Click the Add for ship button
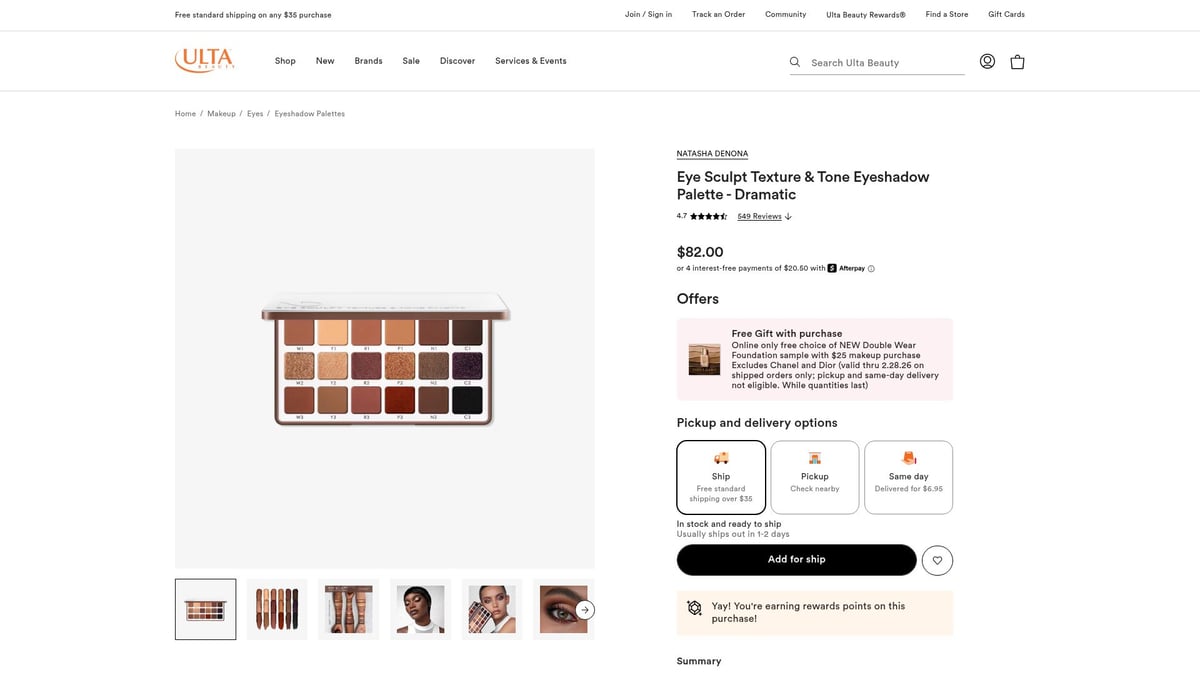The height and width of the screenshot is (675, 1200). [x=796, y=559]
